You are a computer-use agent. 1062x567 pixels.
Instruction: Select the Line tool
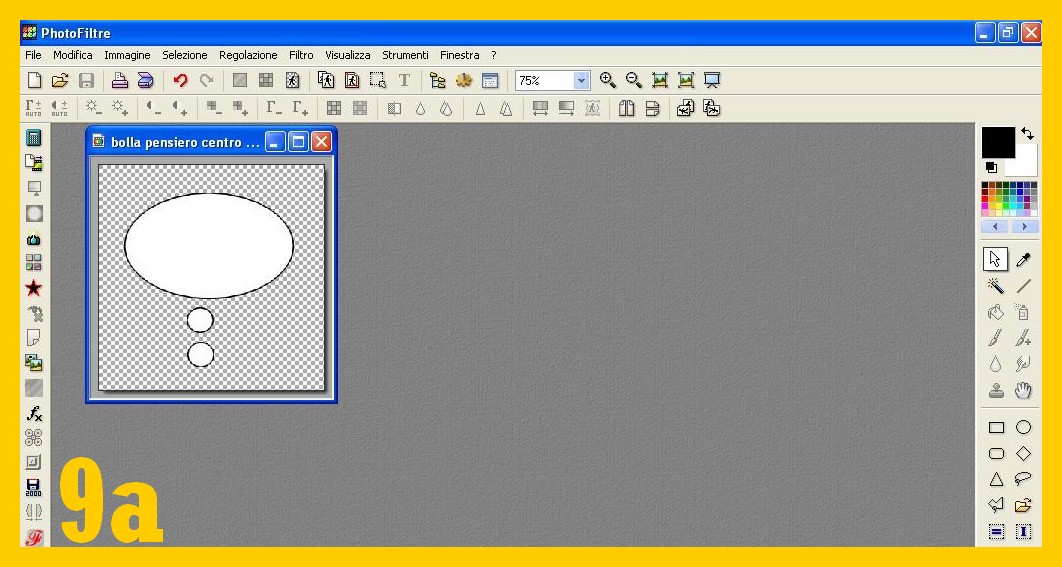[1023, 286]
